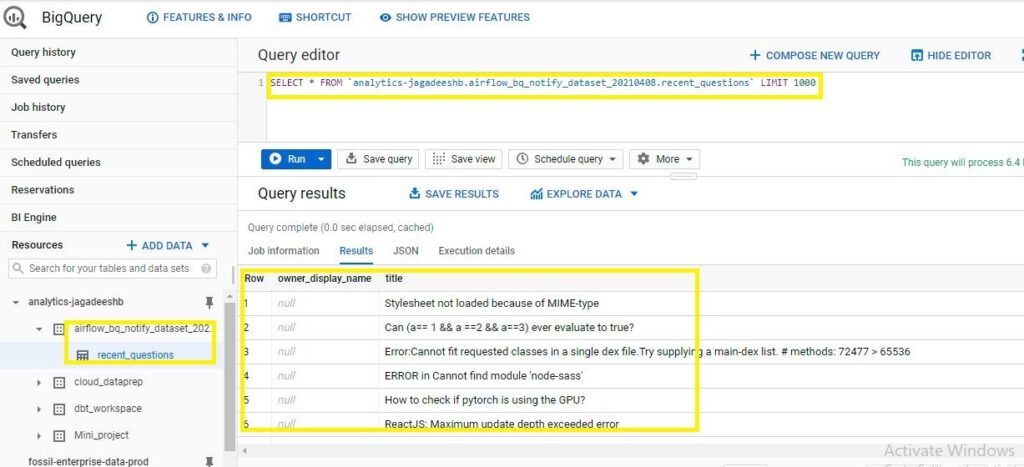The width and height of the screenshot is (1024, 467).
Task: Click COMPOSE NEW QUERY
Action: [814, 56]
